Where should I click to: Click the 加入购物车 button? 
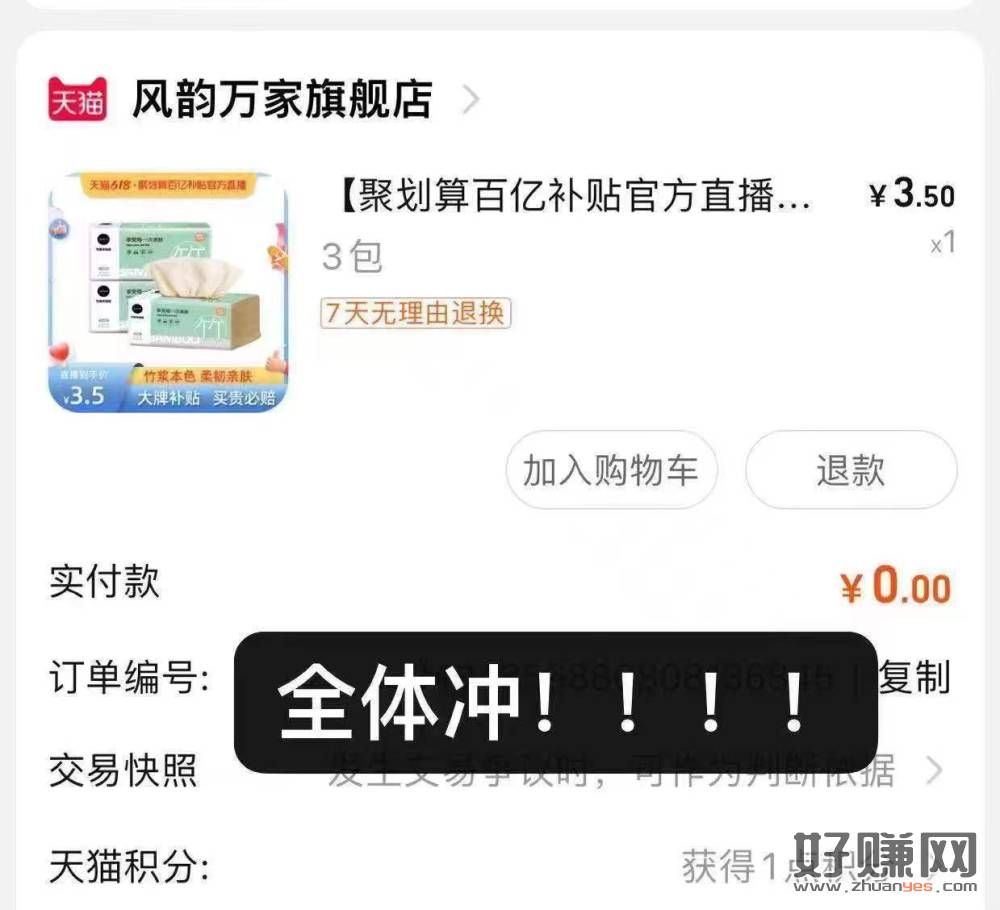point(612,470)
